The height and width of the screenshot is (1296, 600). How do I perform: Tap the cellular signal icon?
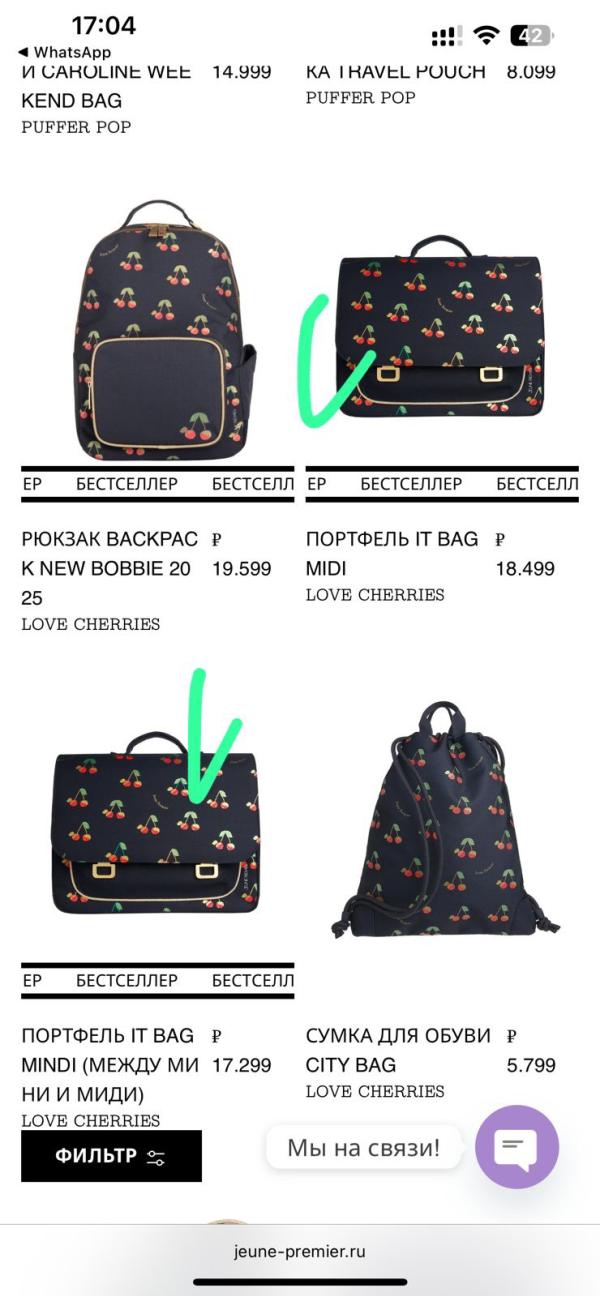click(446, 37)
